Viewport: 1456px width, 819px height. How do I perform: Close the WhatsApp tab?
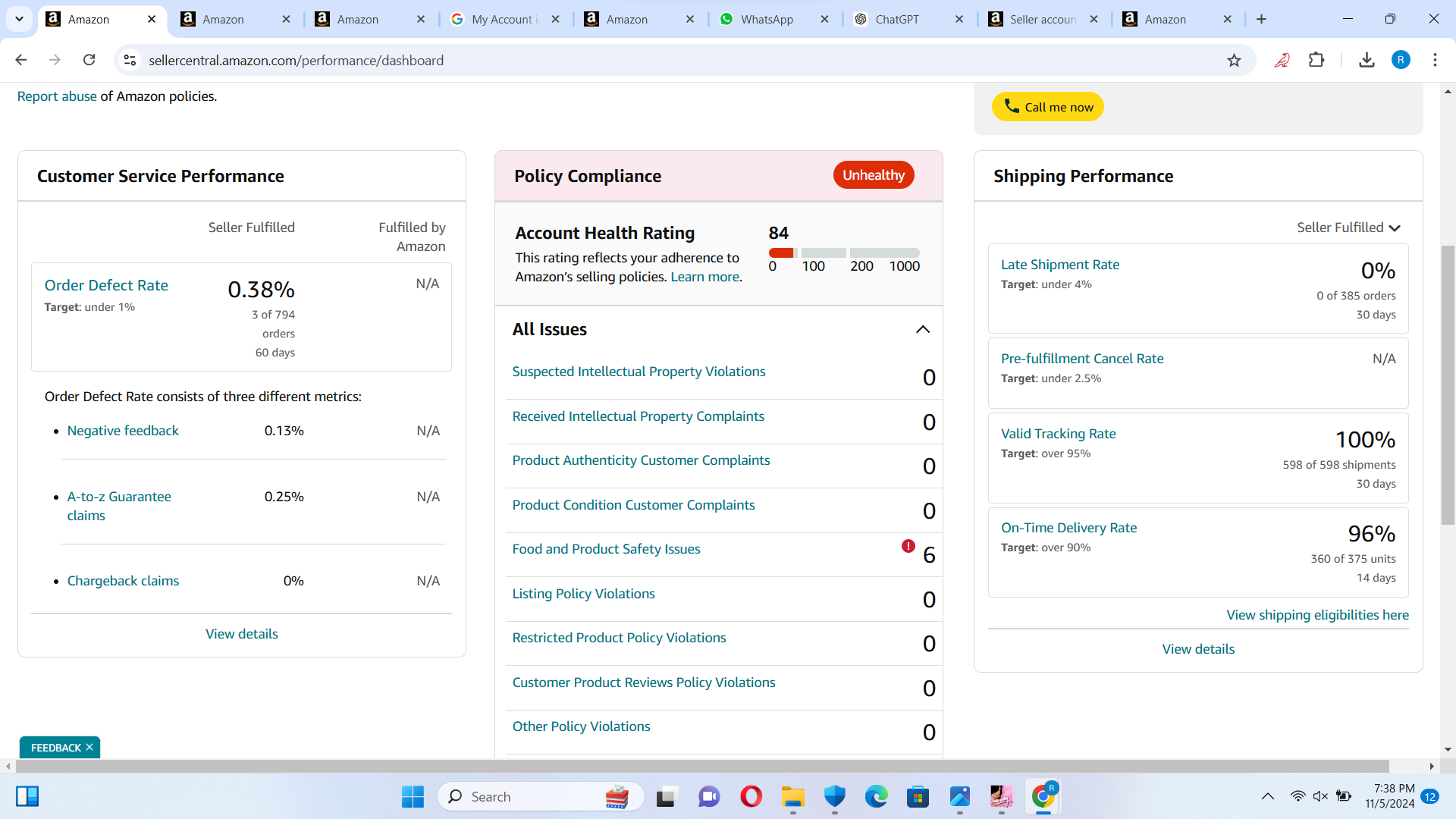pos(824,19)
